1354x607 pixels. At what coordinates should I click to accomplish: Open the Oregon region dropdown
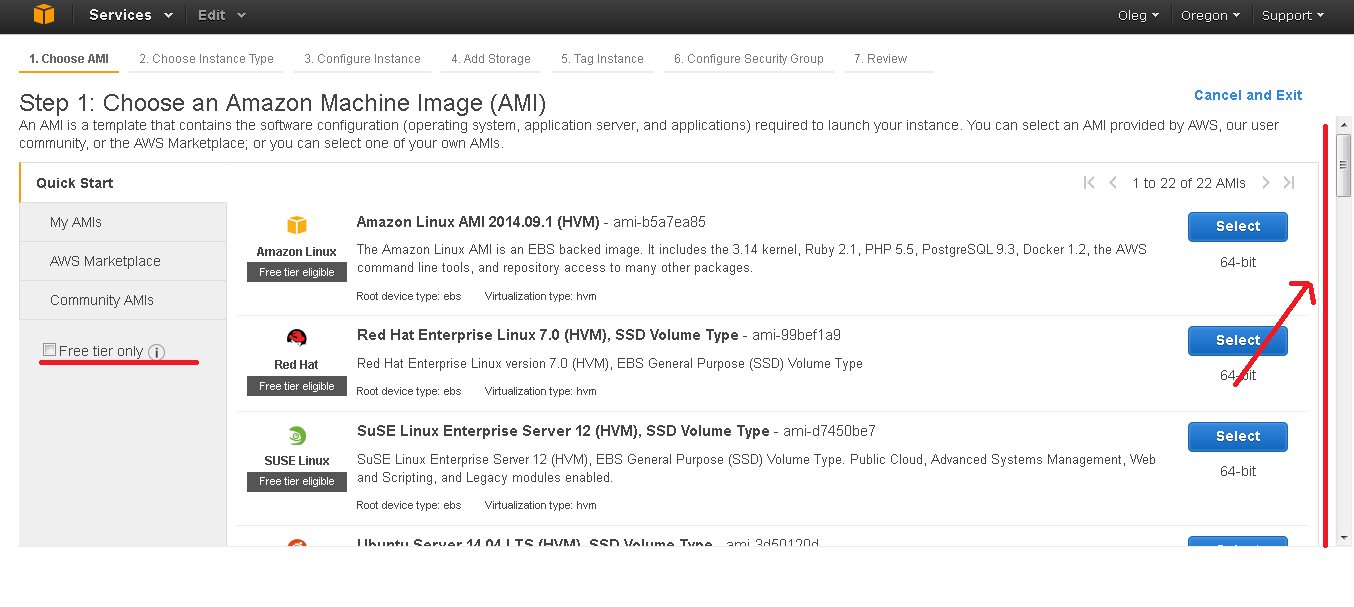1210,15
